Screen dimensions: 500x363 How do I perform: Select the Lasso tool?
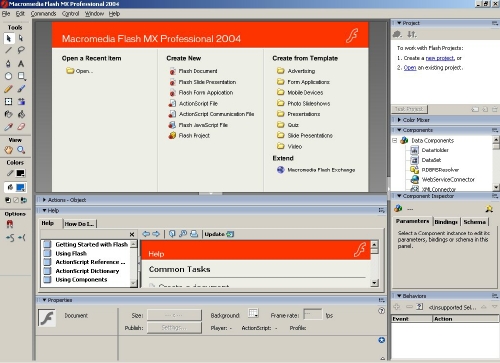click(21, 51)
